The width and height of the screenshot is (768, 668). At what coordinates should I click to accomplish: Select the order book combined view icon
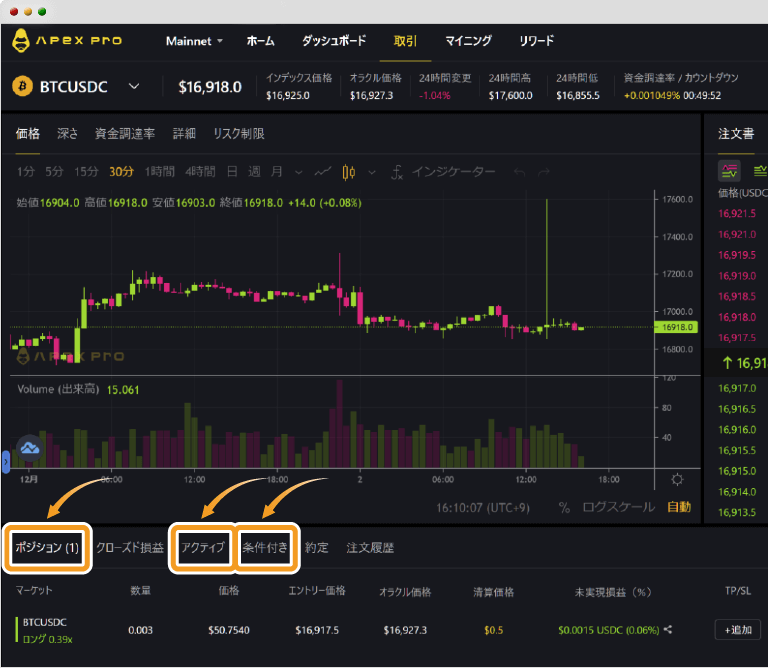730,169
